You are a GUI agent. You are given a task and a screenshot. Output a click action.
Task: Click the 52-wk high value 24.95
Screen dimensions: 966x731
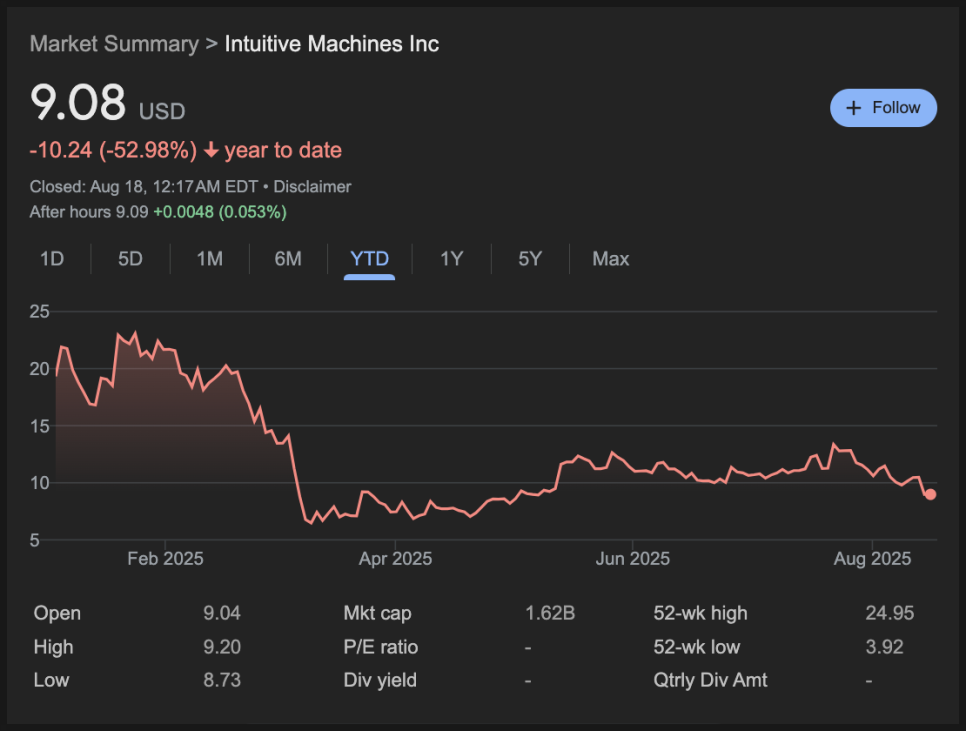tap(890, 613)
